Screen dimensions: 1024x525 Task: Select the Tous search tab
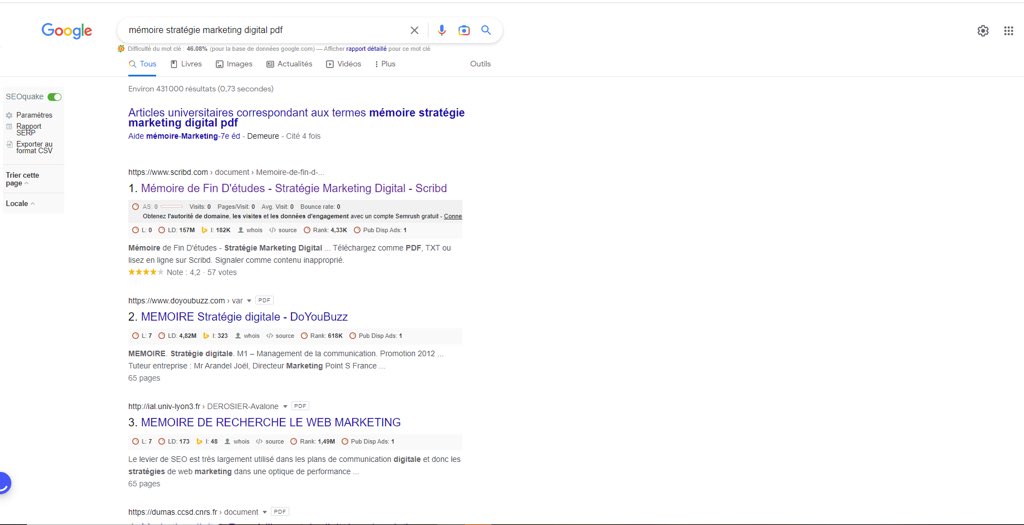tap(142, 64)
